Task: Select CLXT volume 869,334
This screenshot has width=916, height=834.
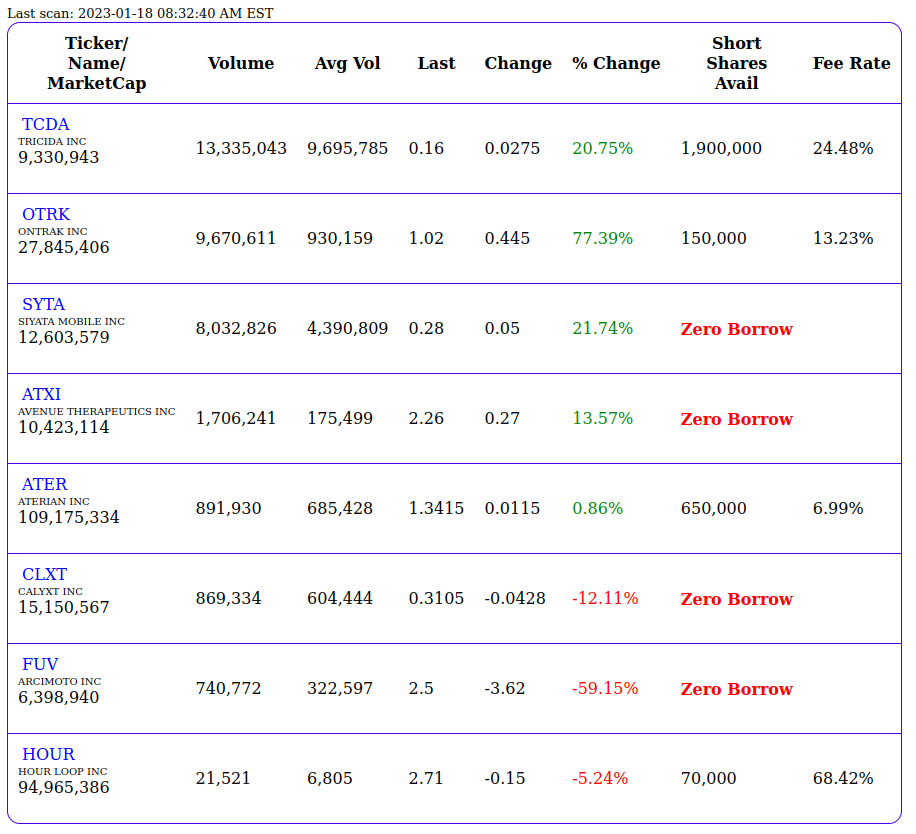Action: tap(228, 598)
